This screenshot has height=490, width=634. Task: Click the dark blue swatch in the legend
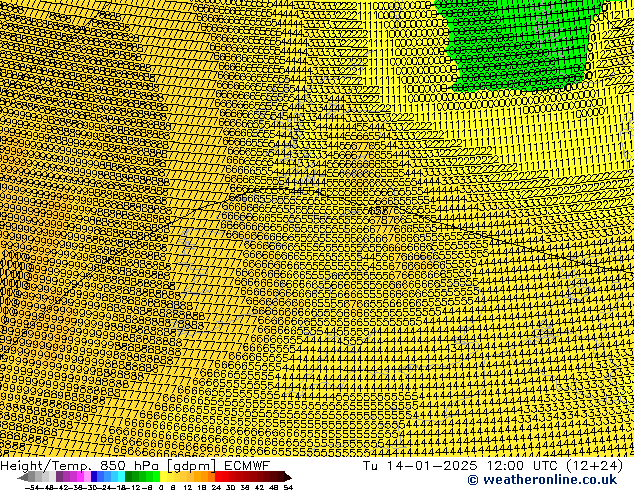click(94, 476)
